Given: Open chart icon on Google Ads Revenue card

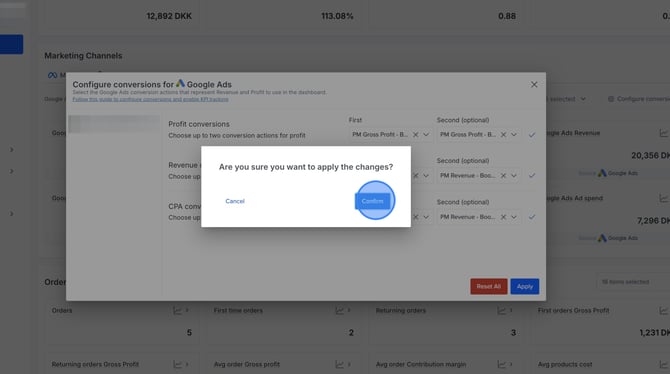Looking at the screenshot, I should (663, 133).
